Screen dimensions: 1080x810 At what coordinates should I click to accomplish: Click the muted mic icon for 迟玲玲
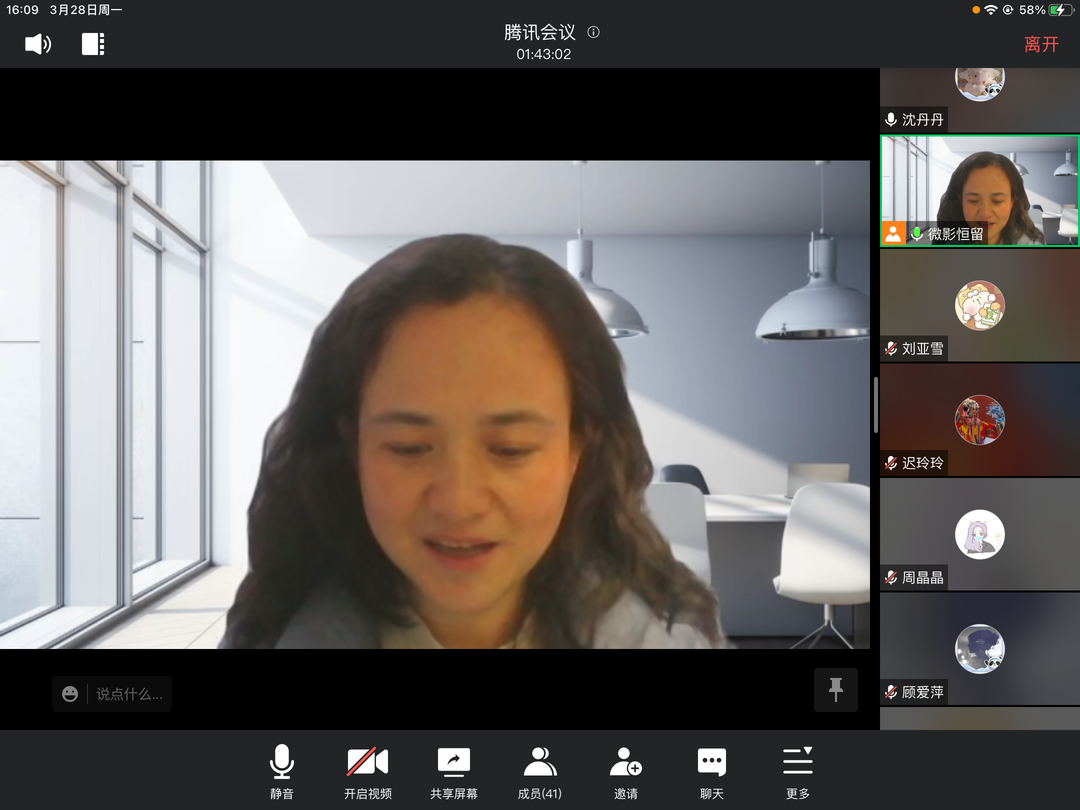891,463
